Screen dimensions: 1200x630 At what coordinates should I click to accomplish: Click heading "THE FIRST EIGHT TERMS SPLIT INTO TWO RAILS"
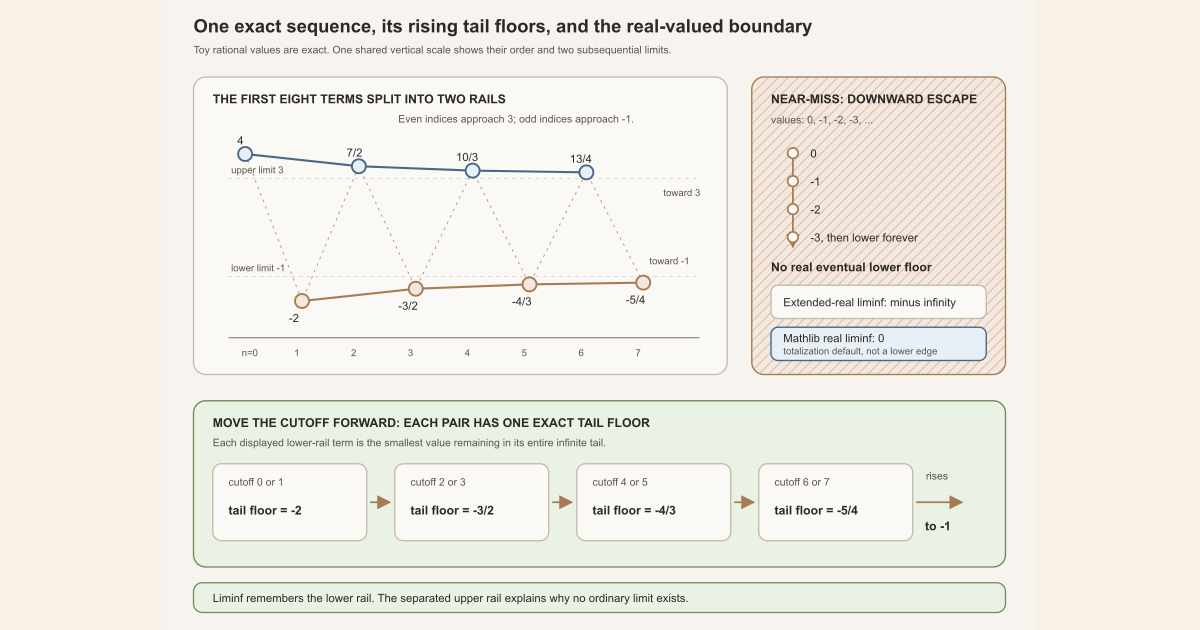(359, 99)
